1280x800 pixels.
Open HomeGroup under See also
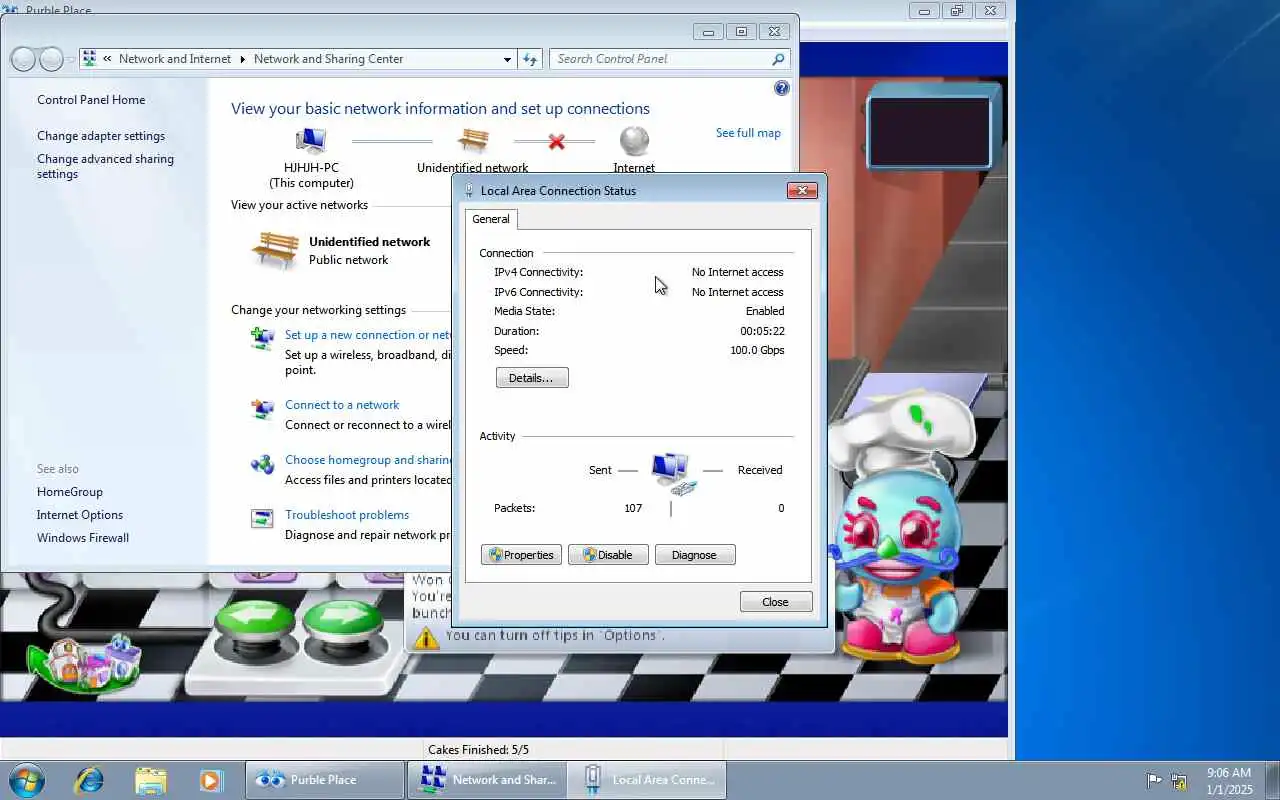pos(70,492)
